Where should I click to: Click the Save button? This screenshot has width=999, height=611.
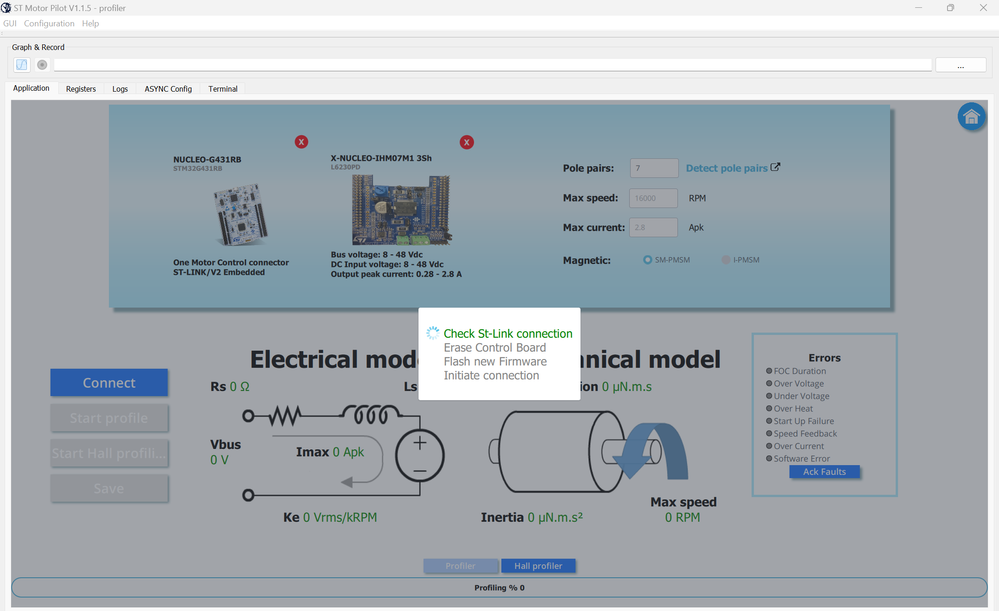(109, 489)
